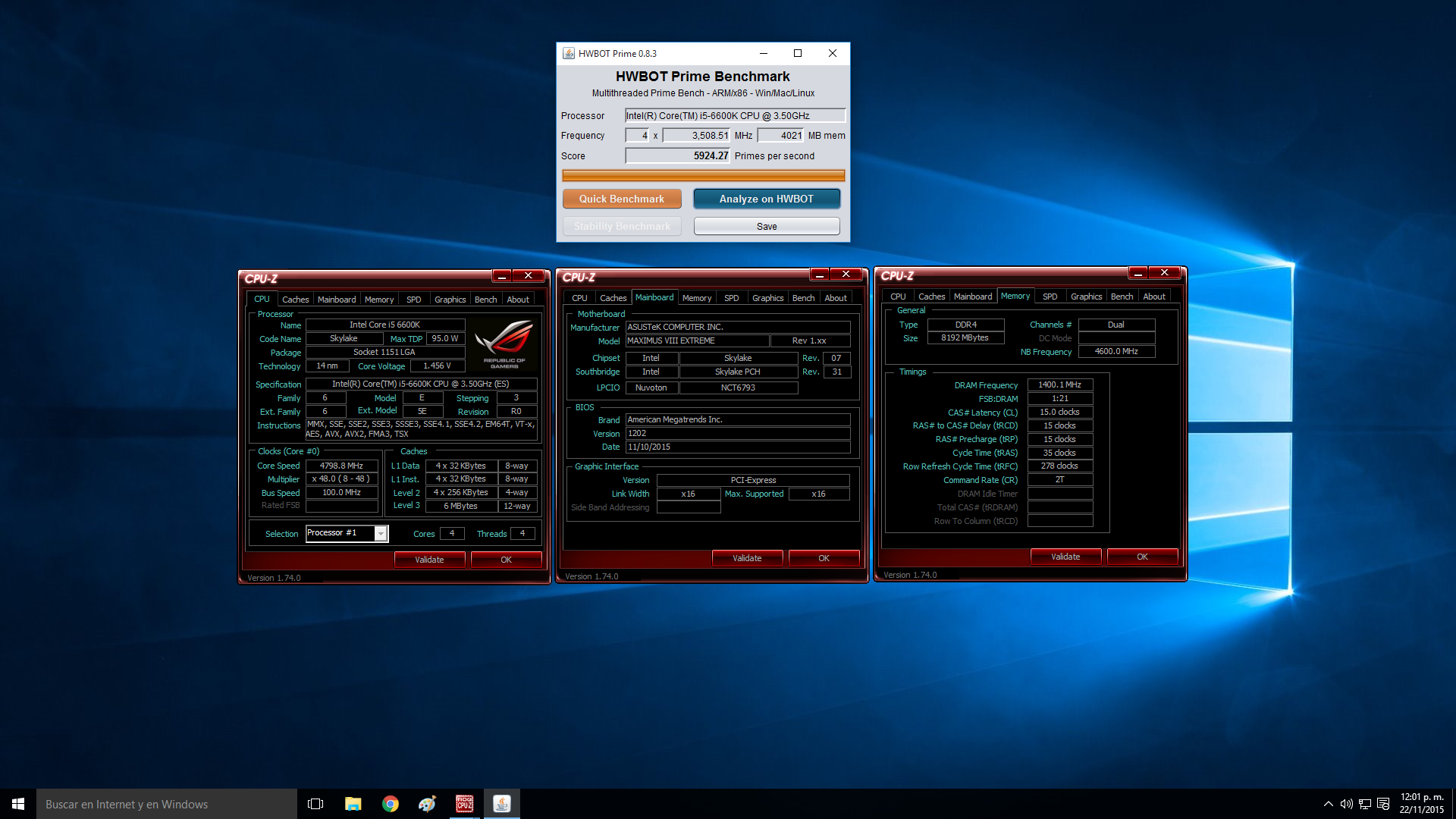The height and width of the screenshot is (819, 1456).
Task: Minimize the left CPU-Z window
Action: click(502, 276)
